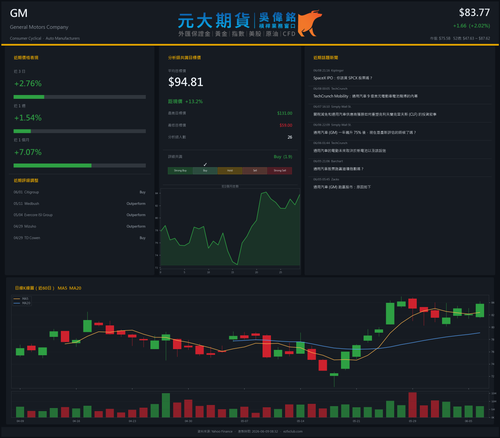The width and height of the screenshot is (500, 438).
Task: Click the volume bar chart below candlesticks
Action: [x=250, y=405]
